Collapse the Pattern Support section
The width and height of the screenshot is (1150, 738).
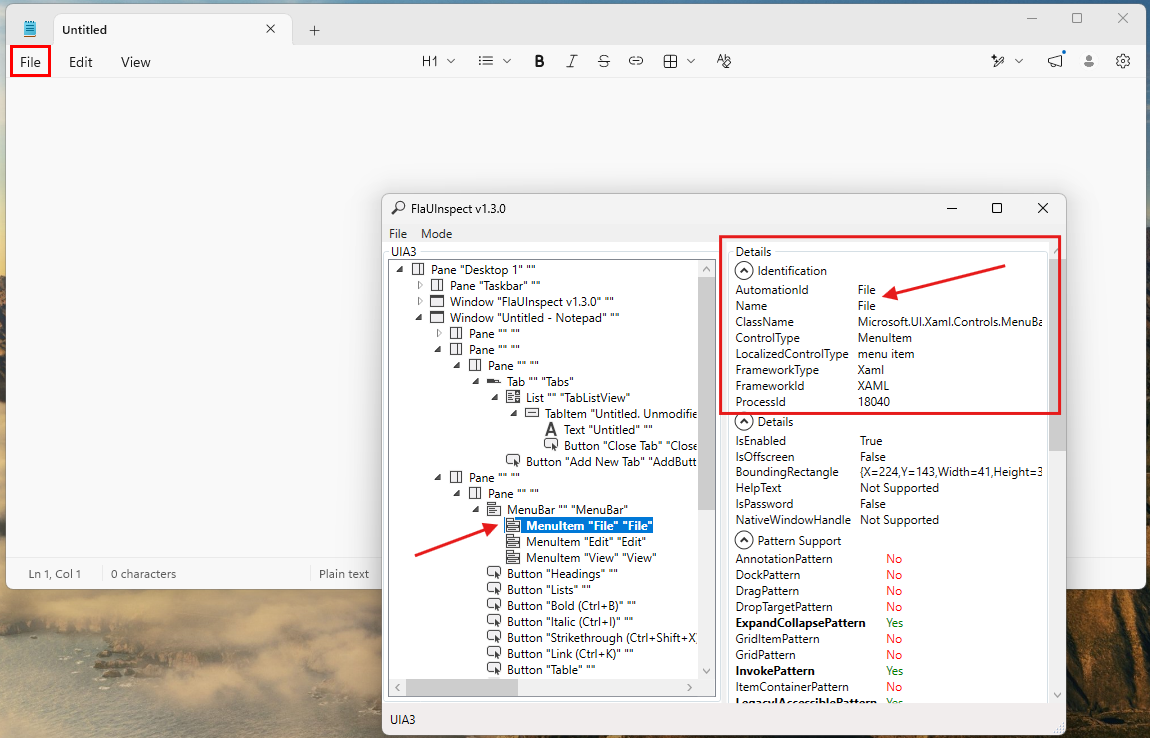click(x=744, y=541)
